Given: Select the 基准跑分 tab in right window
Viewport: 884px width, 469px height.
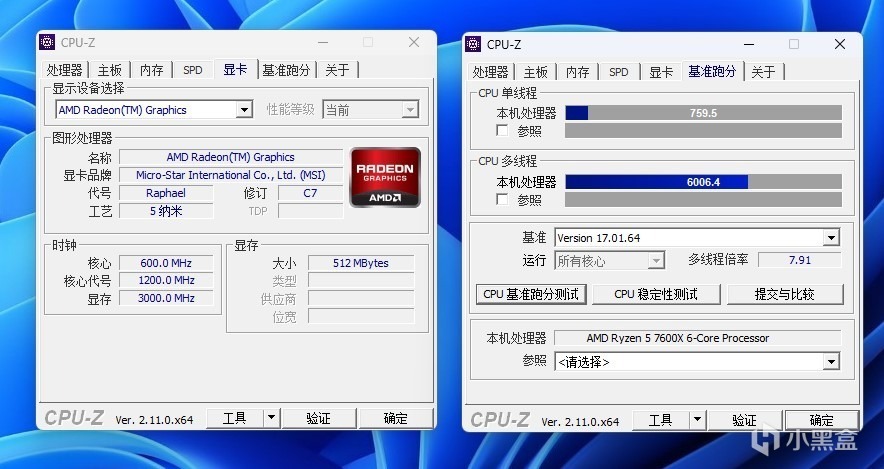Looking at the screenshot, I should [713, 70].
